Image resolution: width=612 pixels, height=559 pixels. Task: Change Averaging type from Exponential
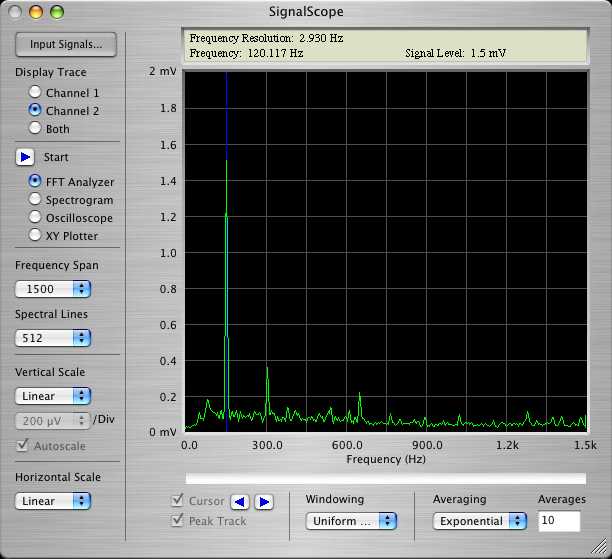pyautogui.click(x=479, y=521)
